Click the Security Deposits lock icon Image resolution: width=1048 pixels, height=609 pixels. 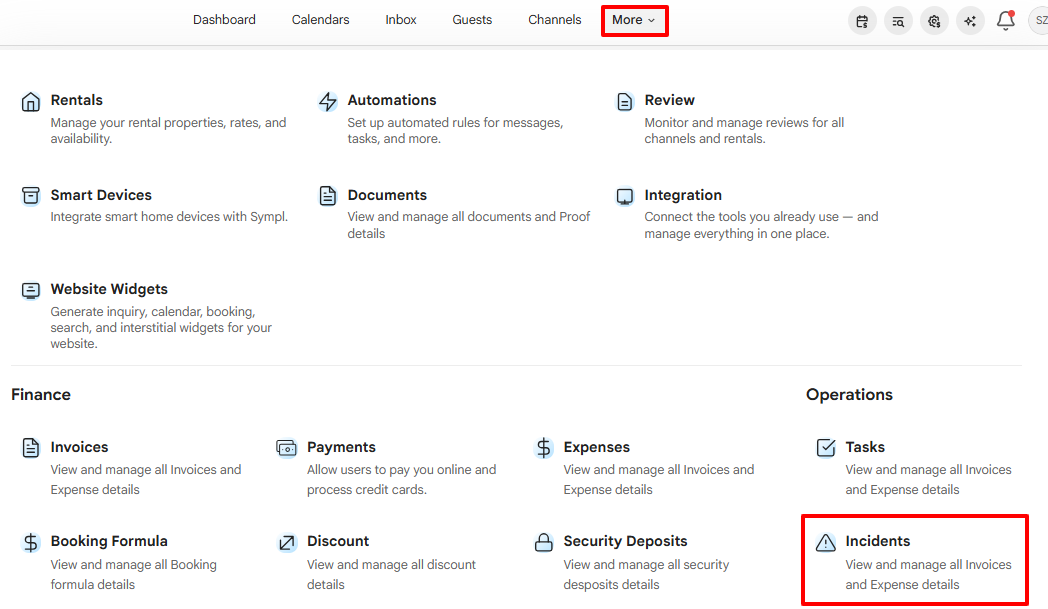click(x=544, y=542)
